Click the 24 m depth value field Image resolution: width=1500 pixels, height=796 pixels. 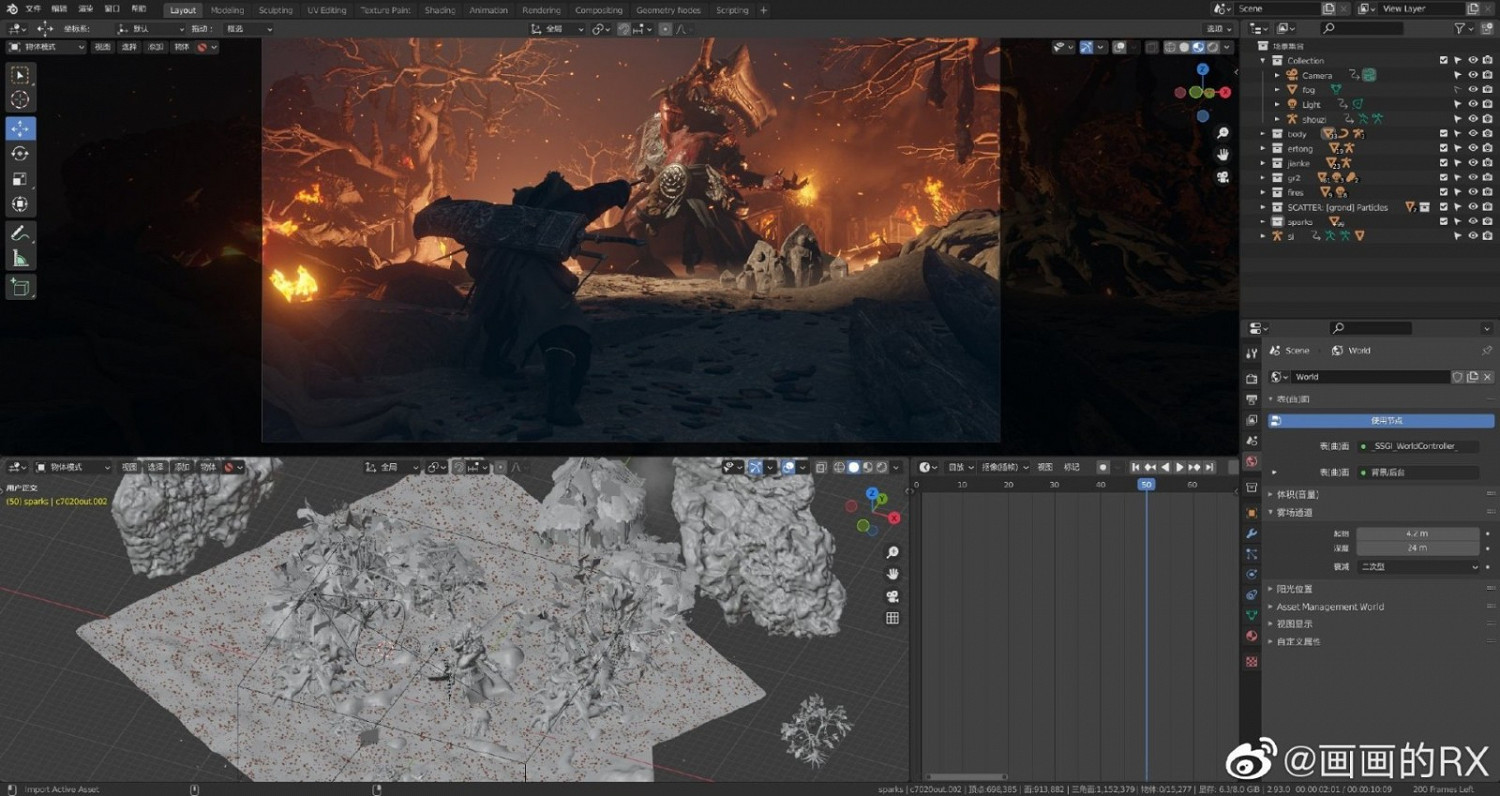1417,548
